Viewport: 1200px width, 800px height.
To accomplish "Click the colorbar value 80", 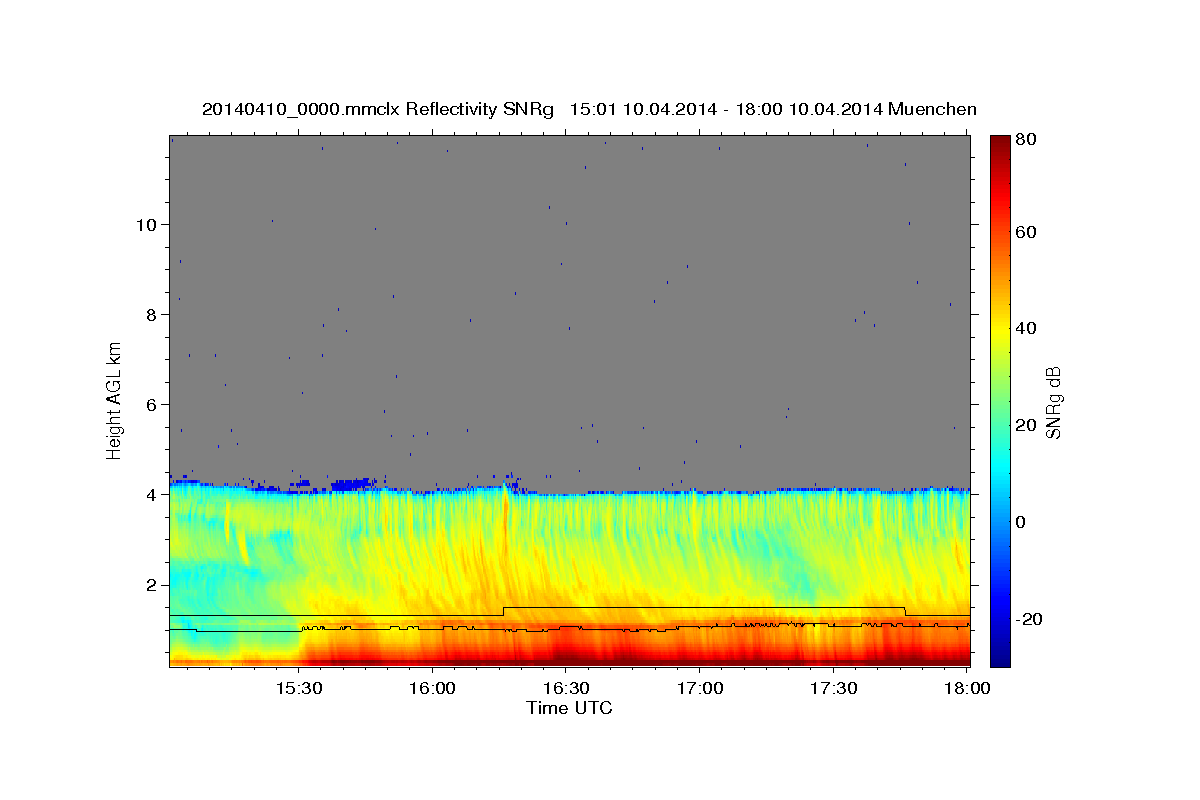I will click(x=1026, y=139).
